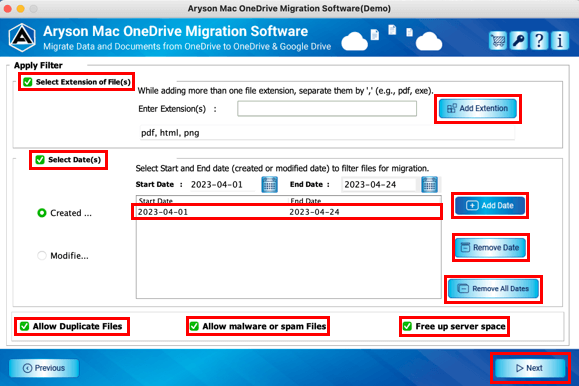Toggle the Select Date(s) checkbox
The image size is (579, 386).
click(x=40, y=160)
